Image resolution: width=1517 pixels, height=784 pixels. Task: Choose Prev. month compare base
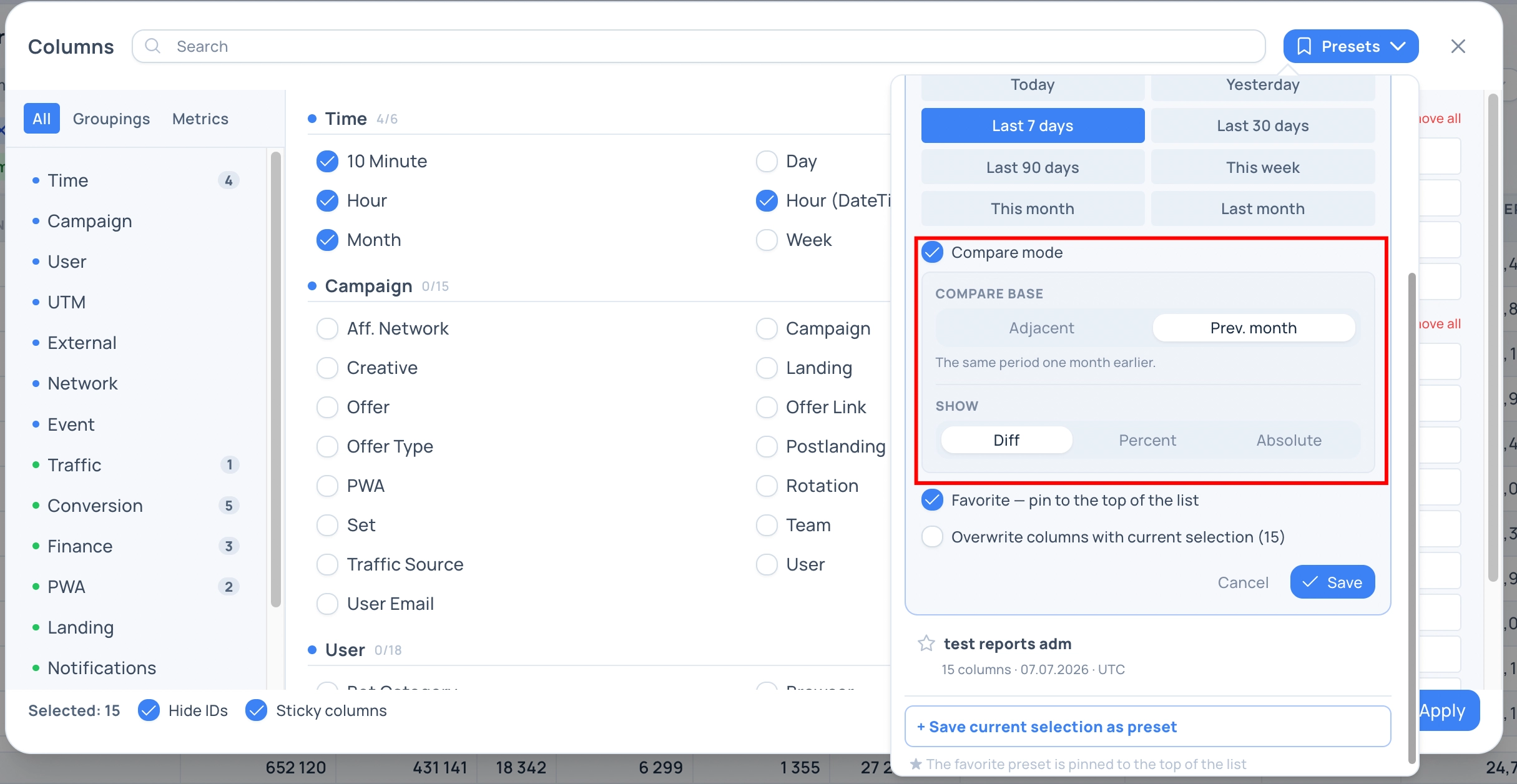tap(1254, 328)
